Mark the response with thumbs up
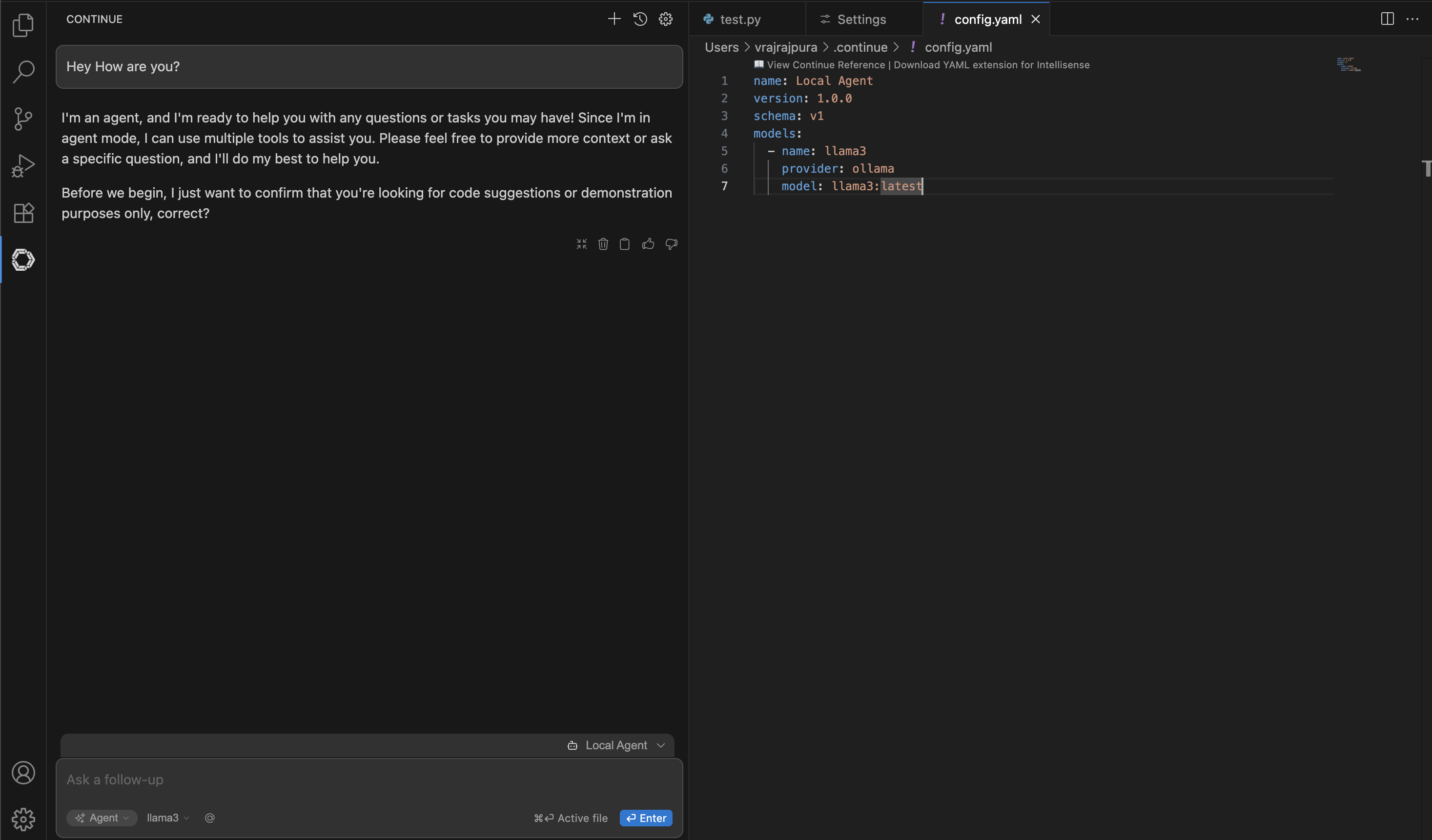Viewport: 1432px width, 840px height. pyautogui.click(x=648, y=244)
